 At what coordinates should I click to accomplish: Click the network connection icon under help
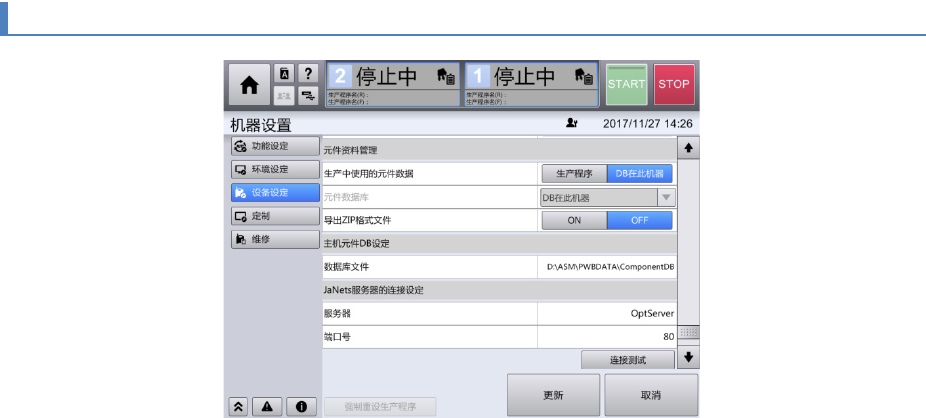pos(308,95)
